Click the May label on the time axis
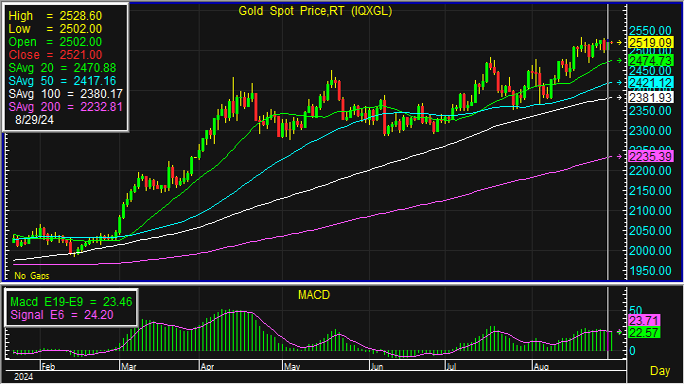 (292, 367)
